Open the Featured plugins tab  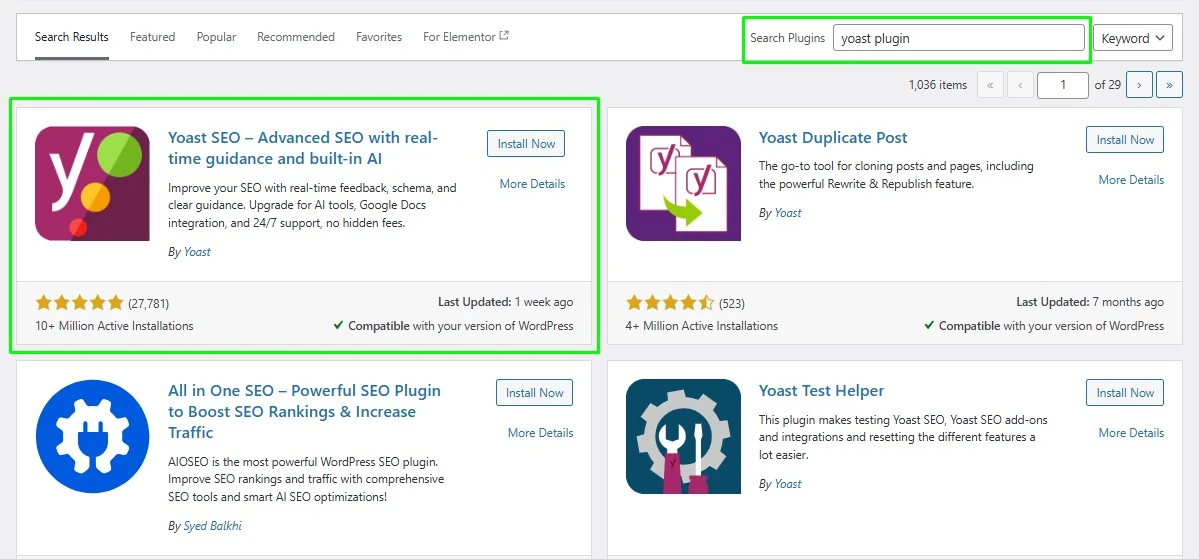click(152, 37)
